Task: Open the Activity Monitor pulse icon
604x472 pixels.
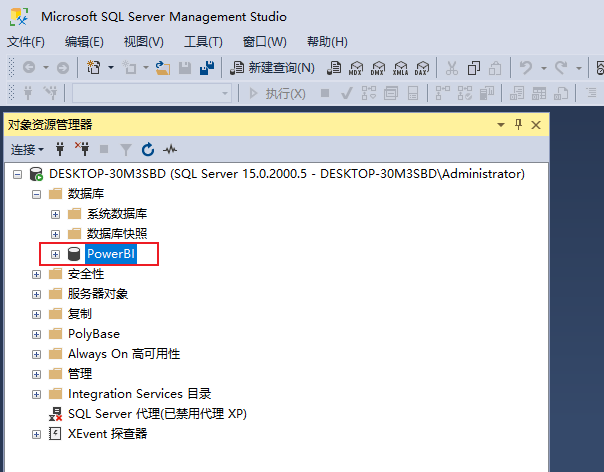Action: 170,149
